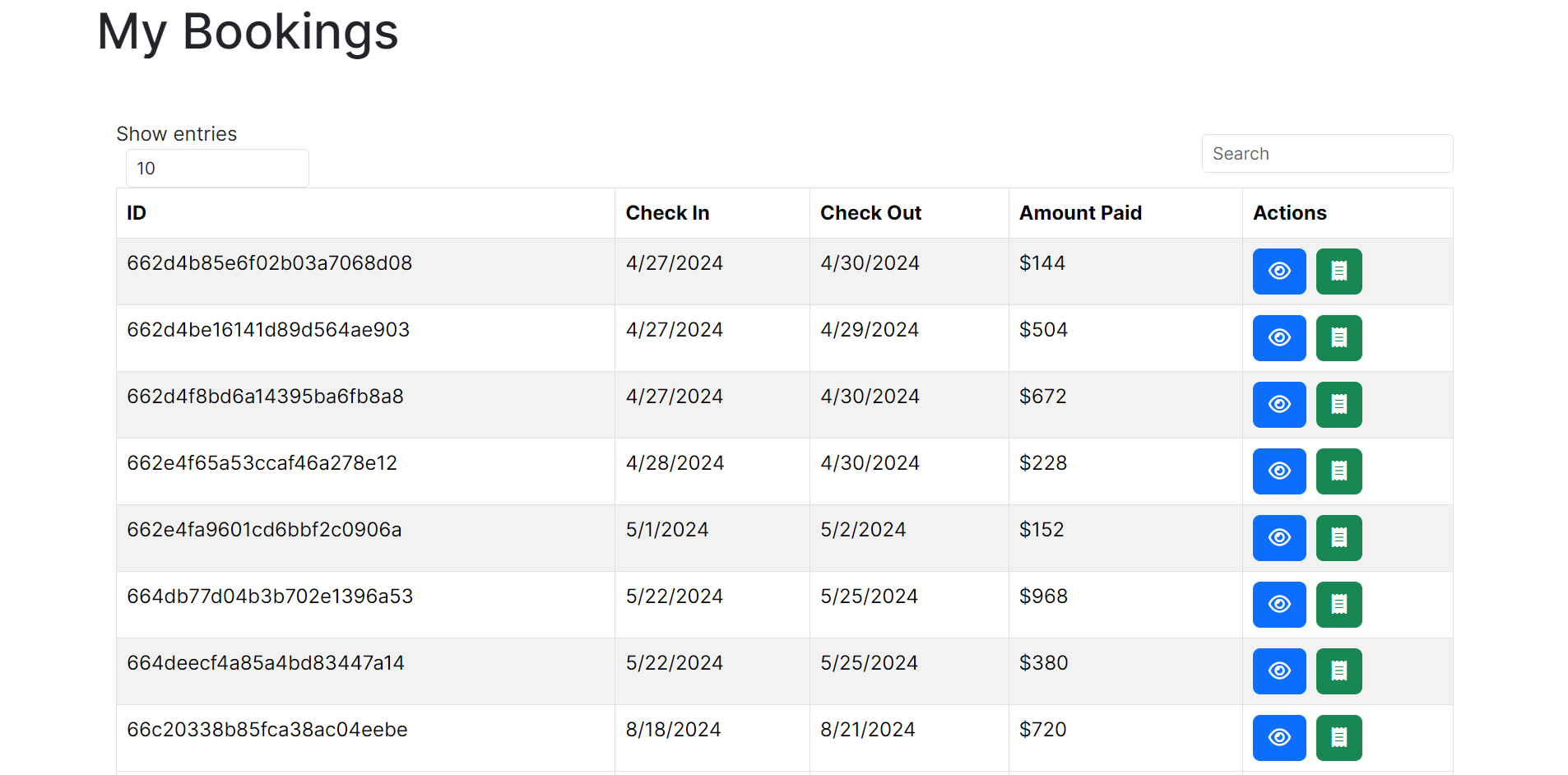View the $380 booking with eye button
This screenshot has height=775, width=1568.
tap(1278, 671)
